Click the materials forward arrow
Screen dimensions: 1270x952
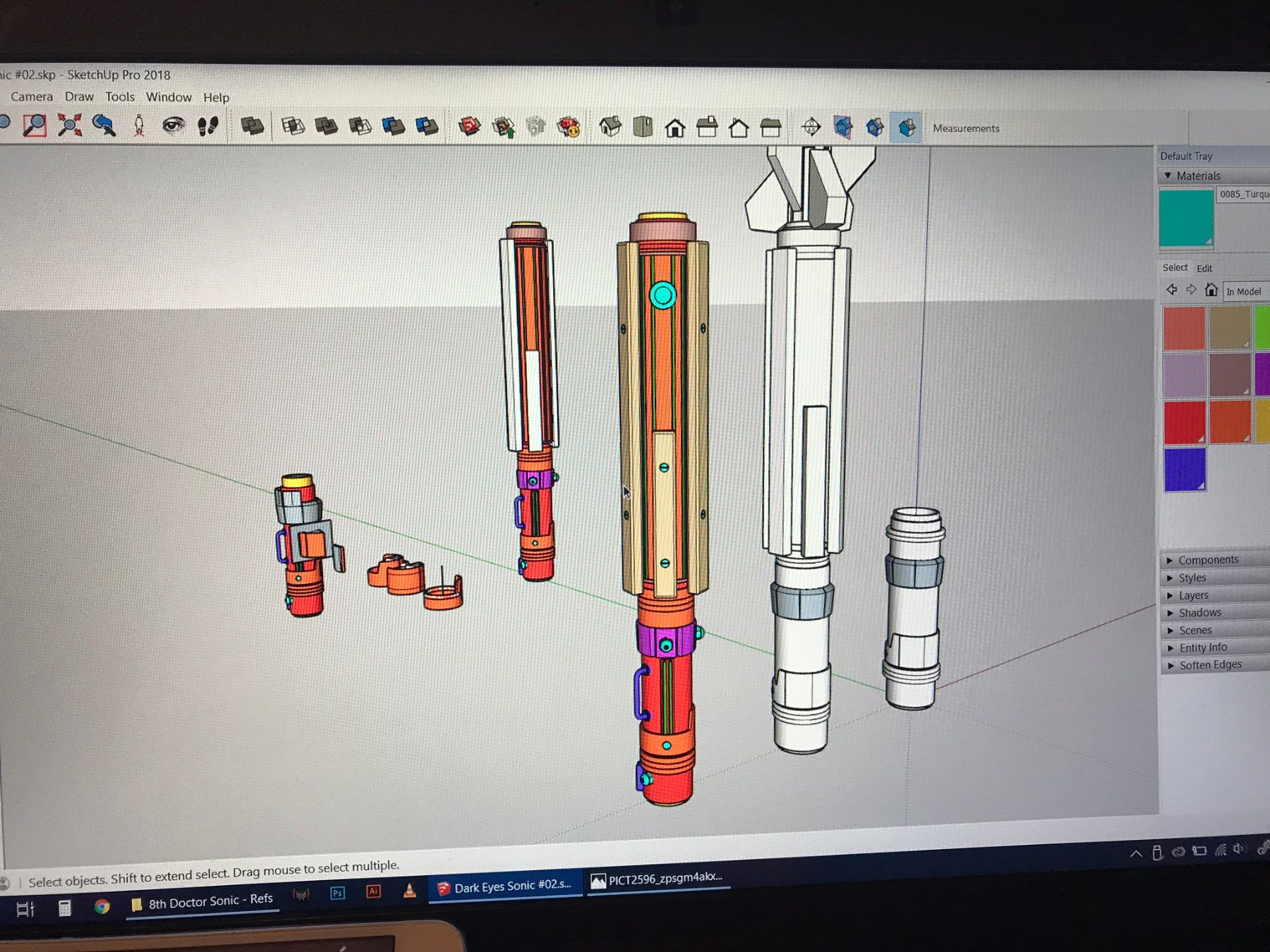(1191, 290)
